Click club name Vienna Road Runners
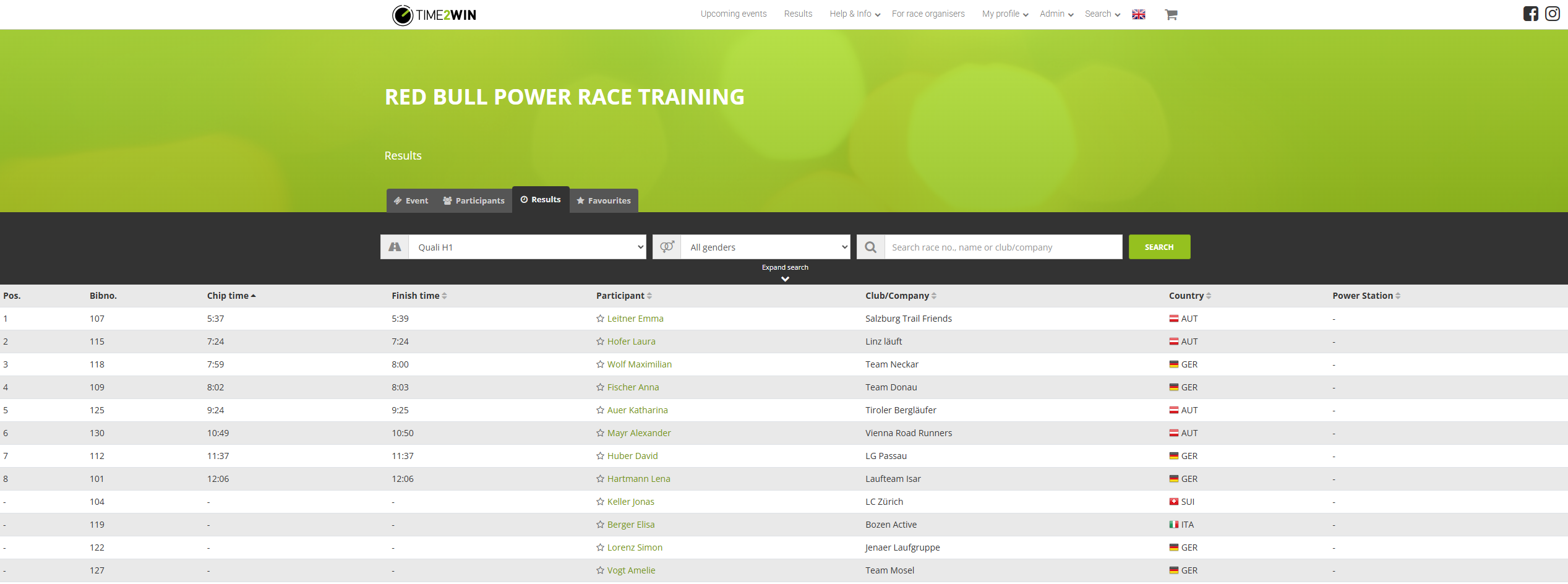This screenshot has height=584, width=1568. (909, 433)
